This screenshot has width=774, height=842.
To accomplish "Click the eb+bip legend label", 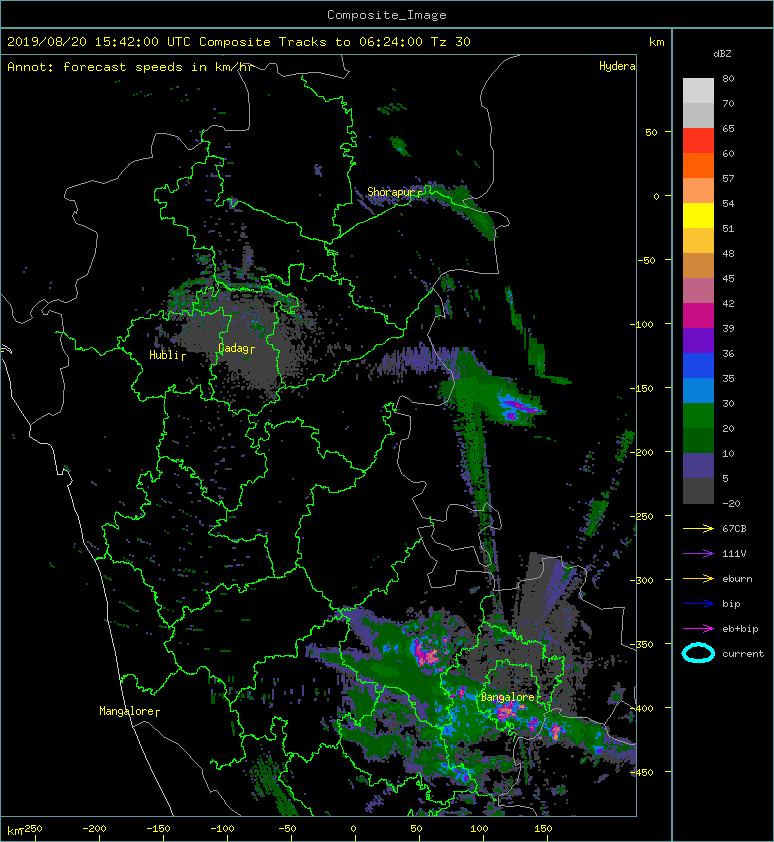I will (740, 629).
